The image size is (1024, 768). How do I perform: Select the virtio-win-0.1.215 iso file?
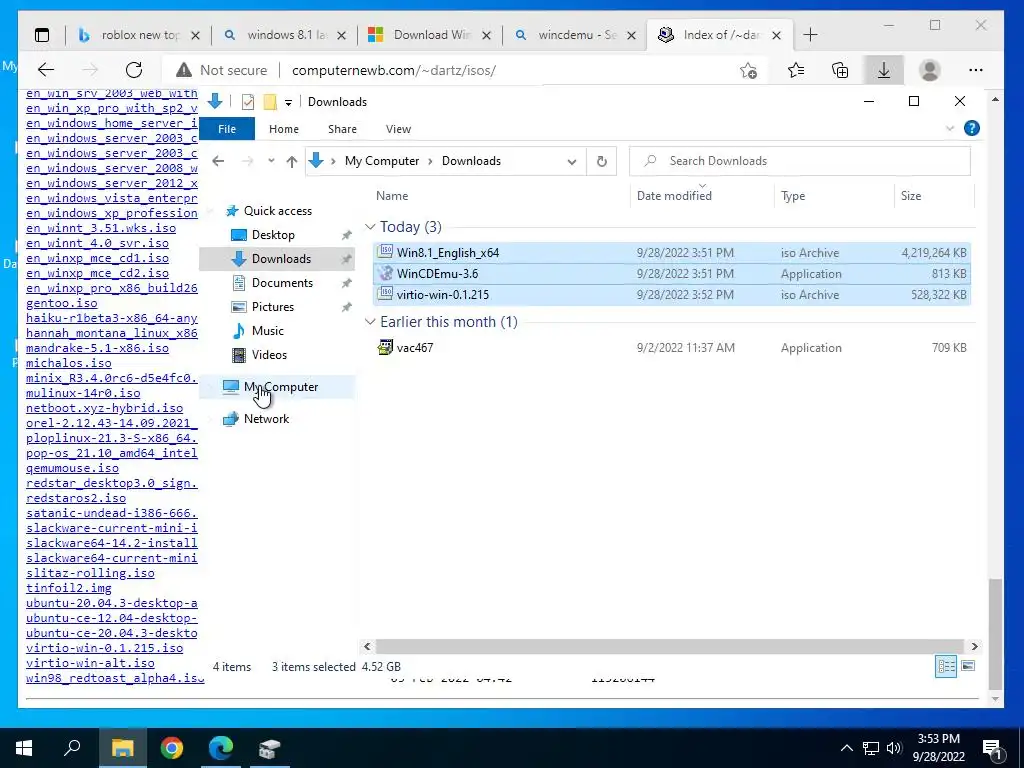point(672,295)
